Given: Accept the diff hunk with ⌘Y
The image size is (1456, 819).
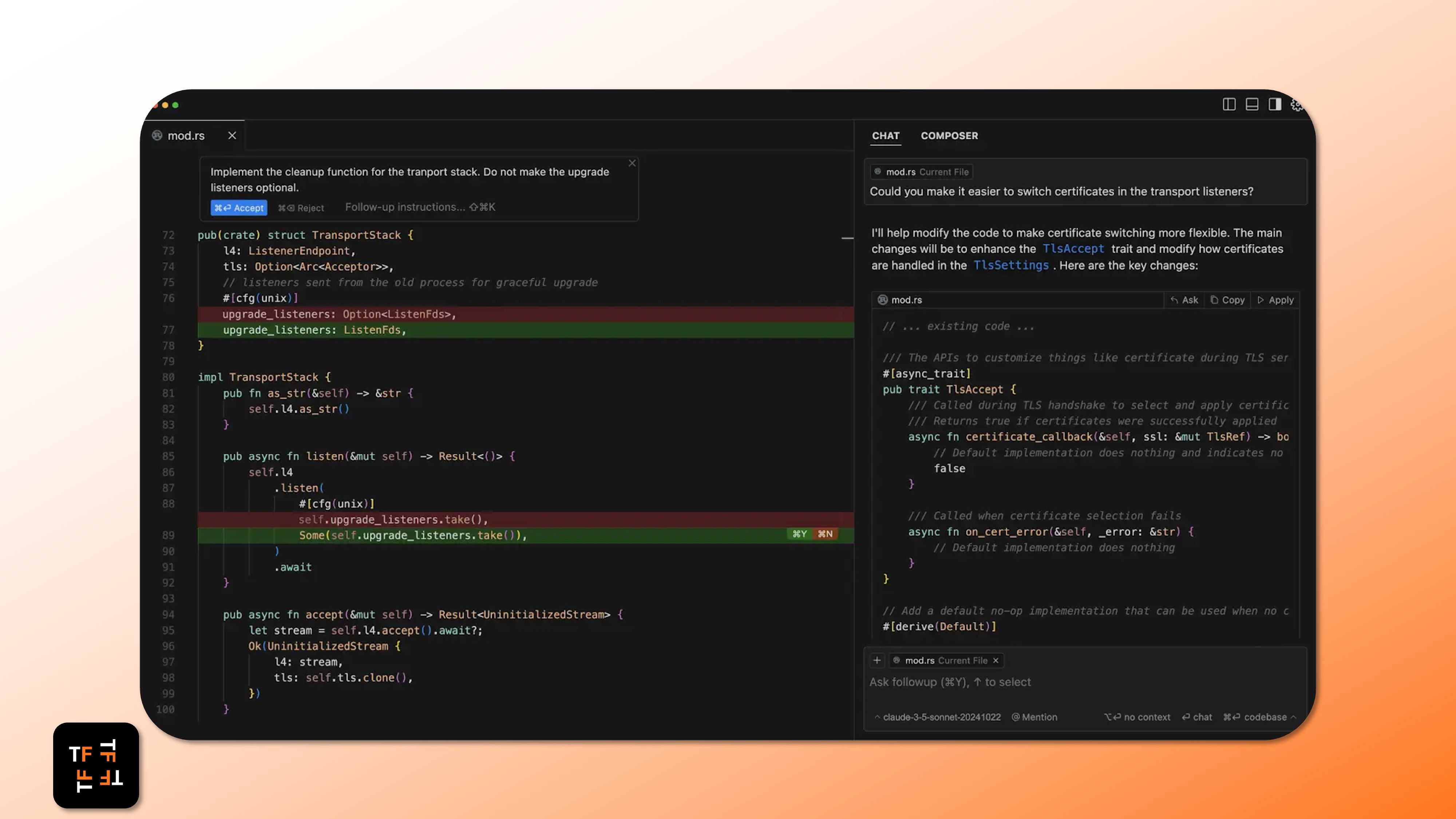Looking at the screenshot, I should click(x=799, y=534).
